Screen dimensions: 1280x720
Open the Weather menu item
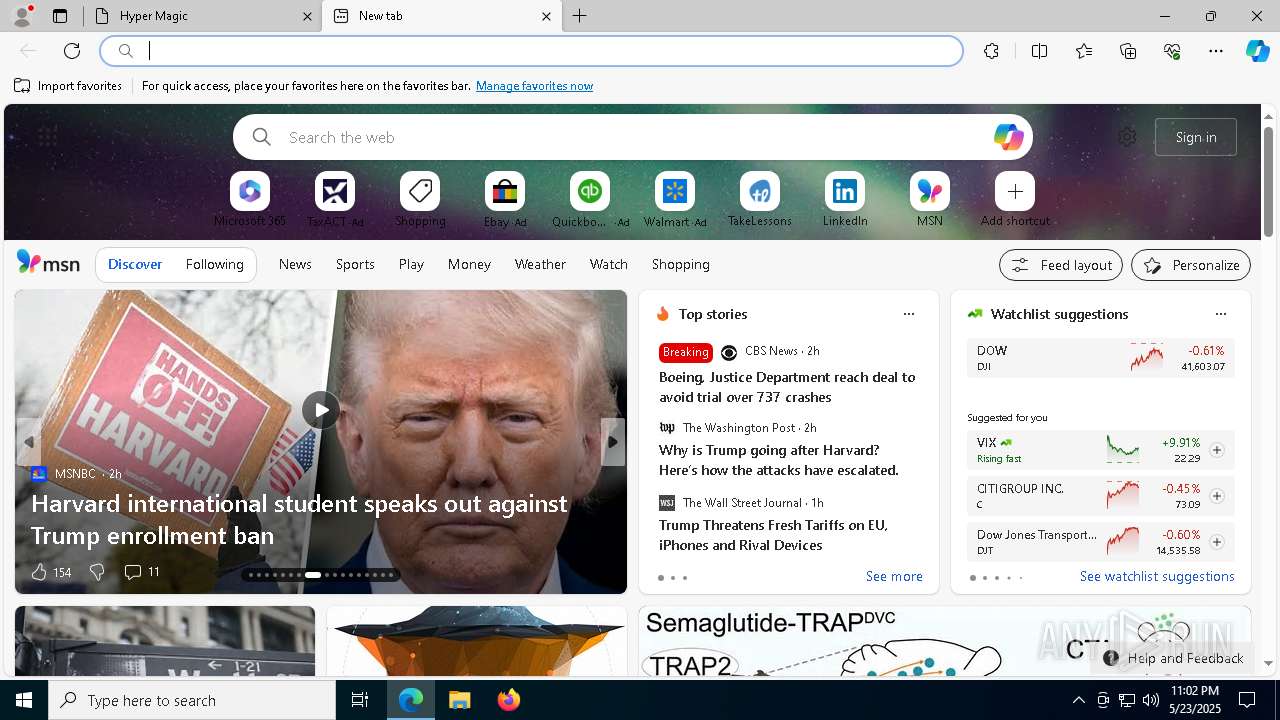click(540, 264)
